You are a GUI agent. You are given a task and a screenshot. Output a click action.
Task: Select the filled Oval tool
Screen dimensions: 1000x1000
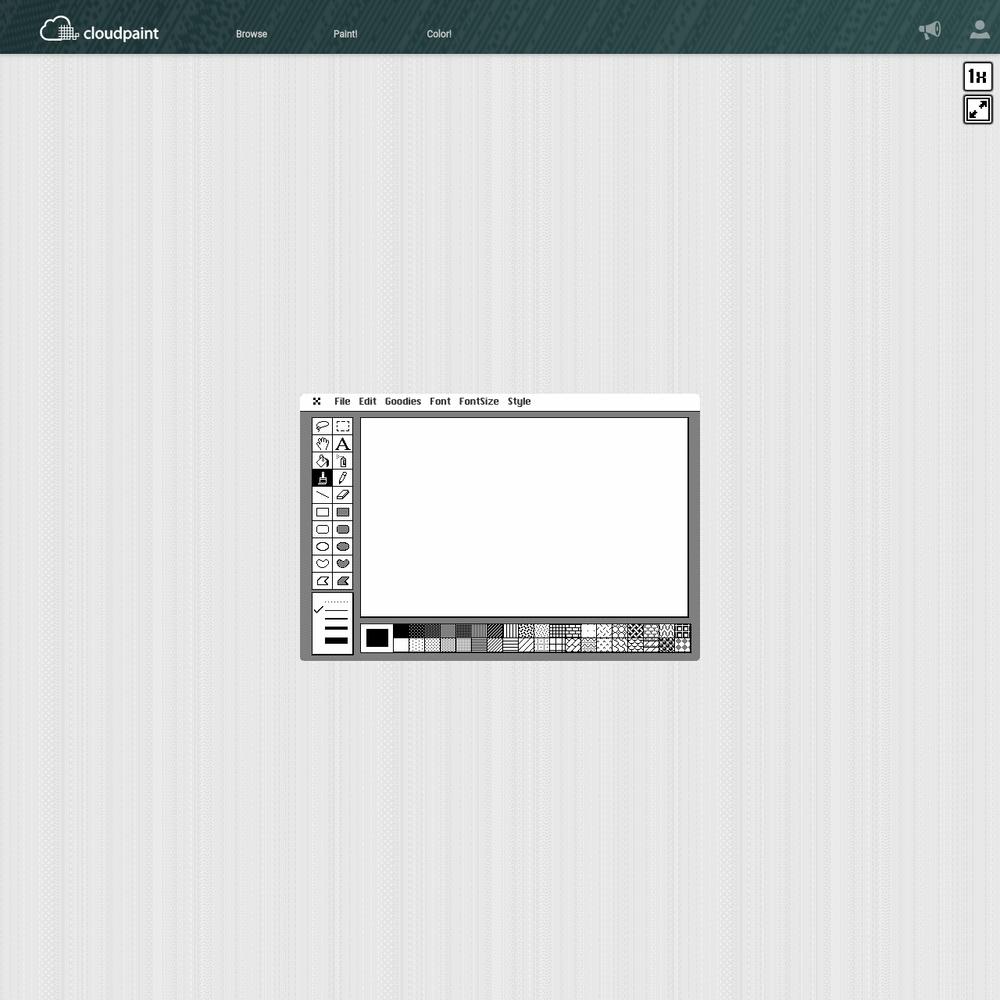(x=342, y=547)
